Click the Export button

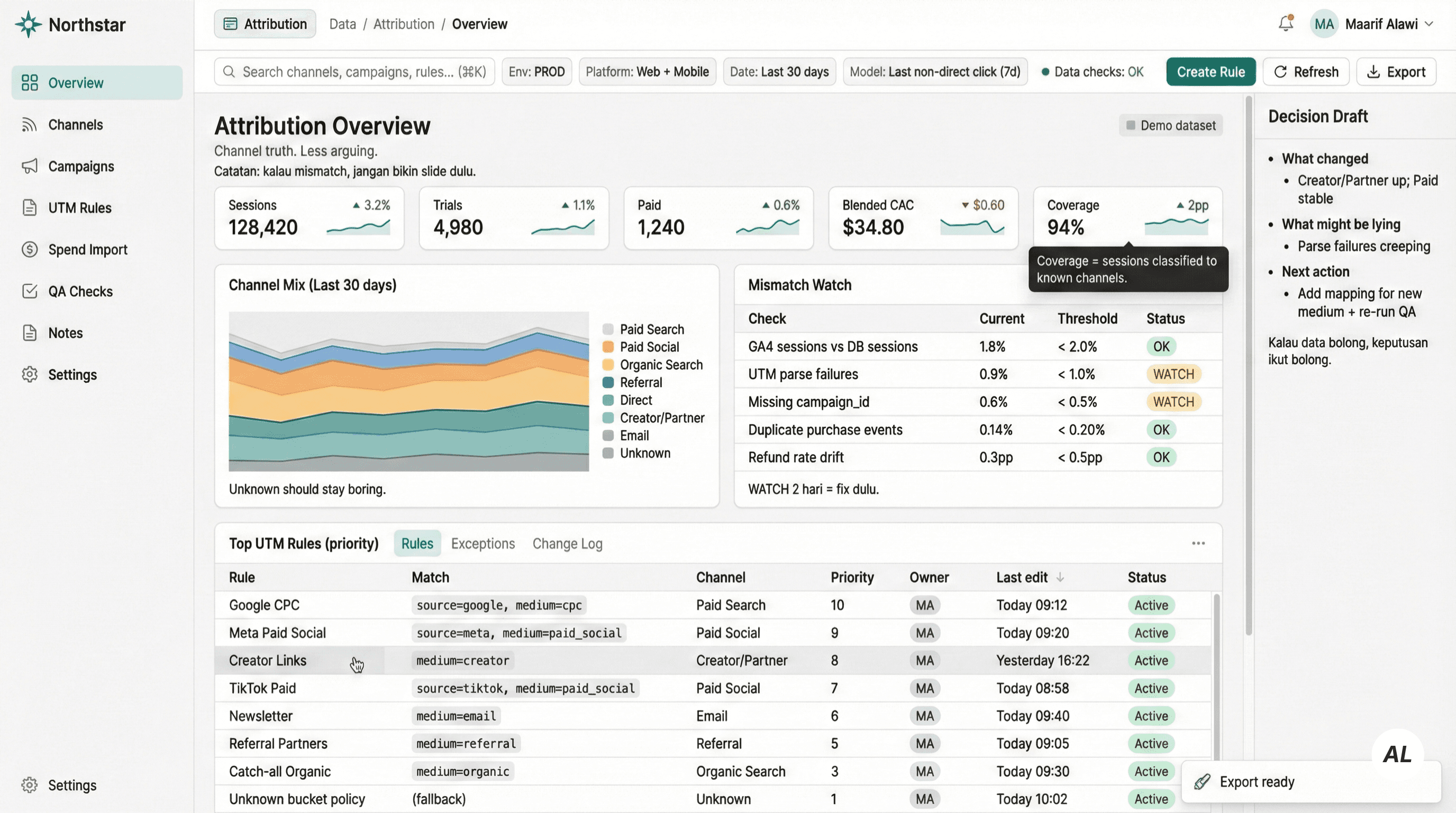(1396, 72)
